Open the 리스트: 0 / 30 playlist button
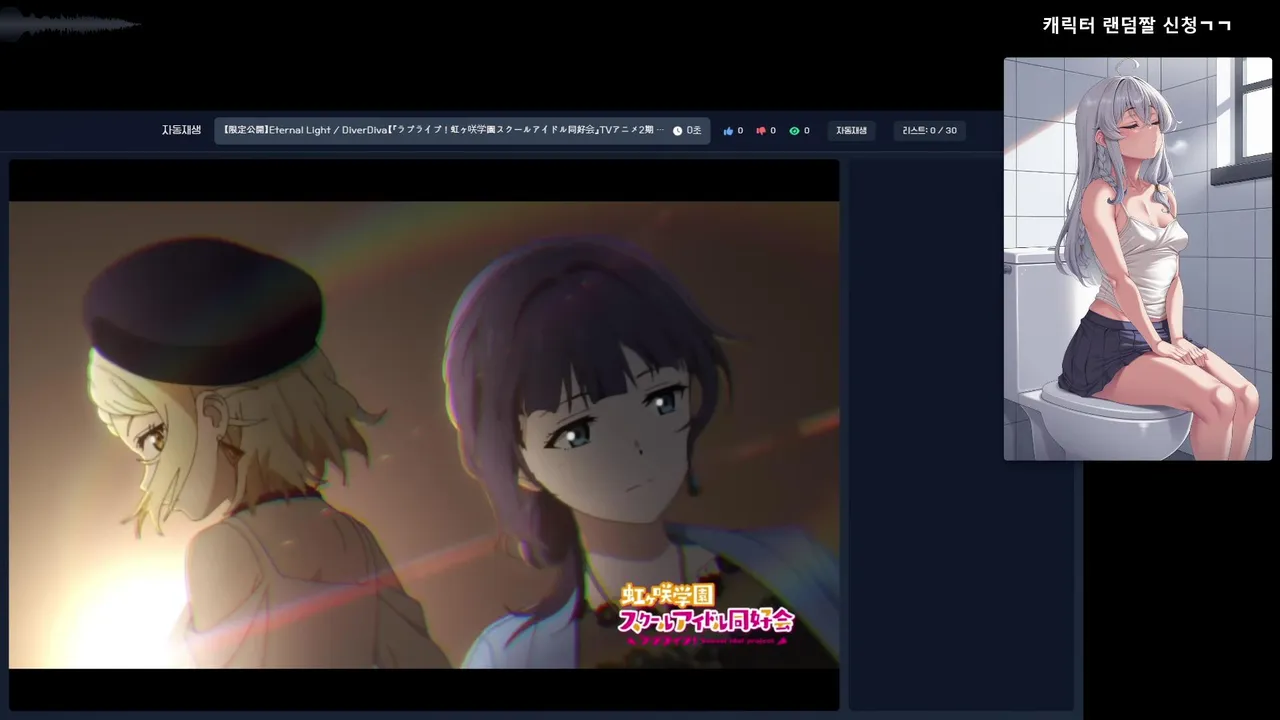This screenshot has height=720, width=1280. pyautogui.click(x=929, y=131)
